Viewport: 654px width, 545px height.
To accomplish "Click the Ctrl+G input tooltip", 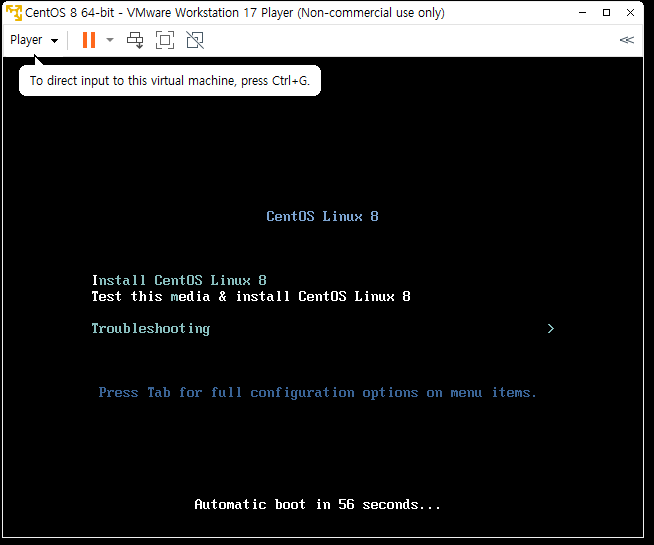I will pos(170,80).
